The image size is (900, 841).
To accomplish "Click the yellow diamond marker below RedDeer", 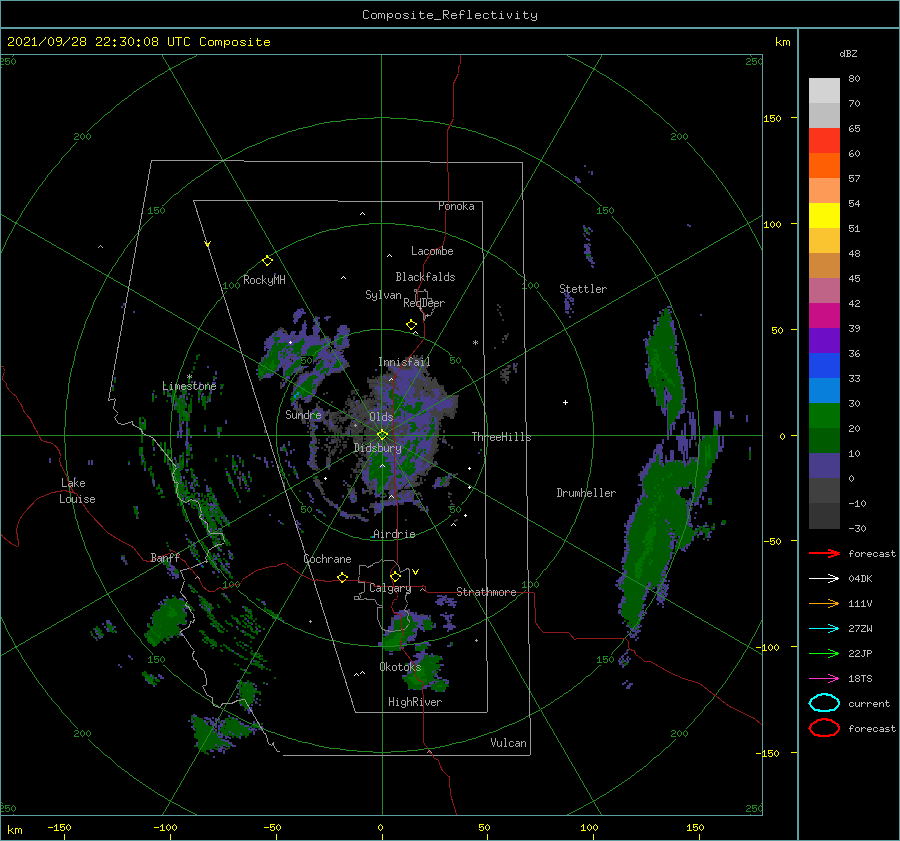I will [411, 325].
